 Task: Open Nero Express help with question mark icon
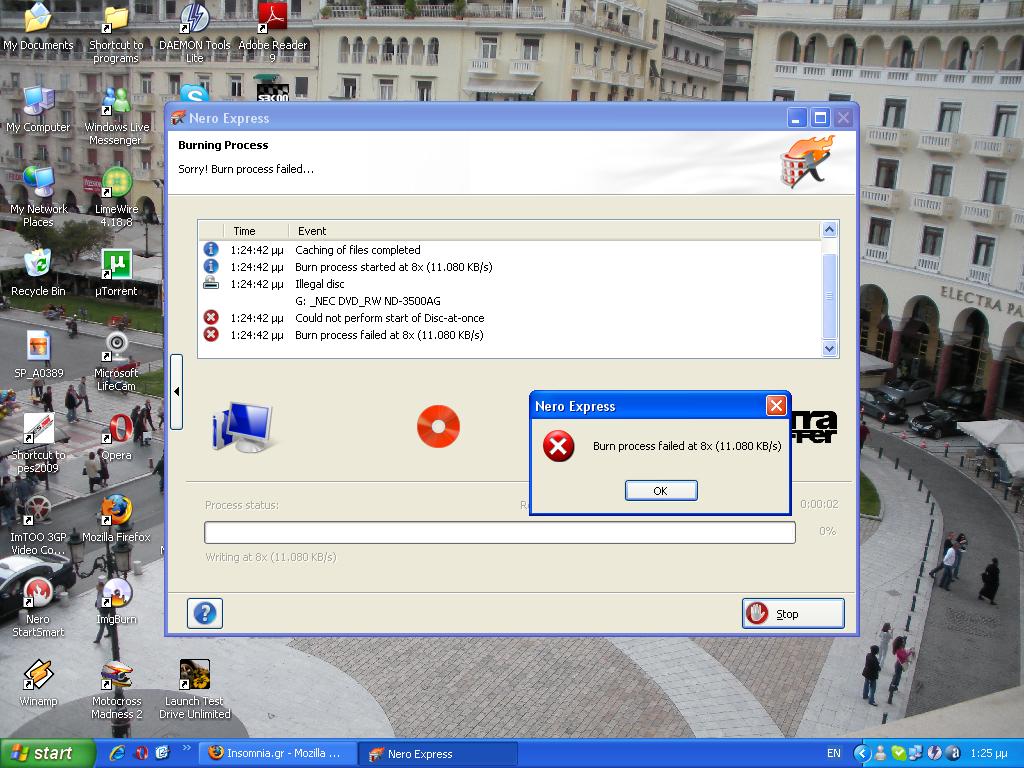205,613
